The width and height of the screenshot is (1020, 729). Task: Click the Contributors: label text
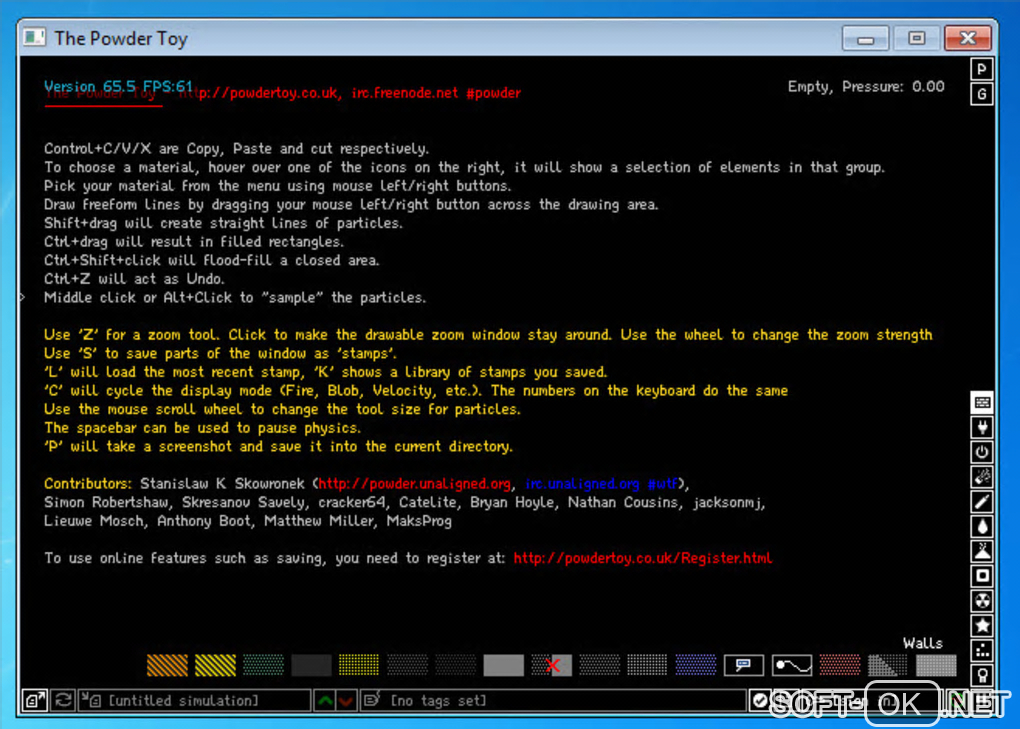88,484
